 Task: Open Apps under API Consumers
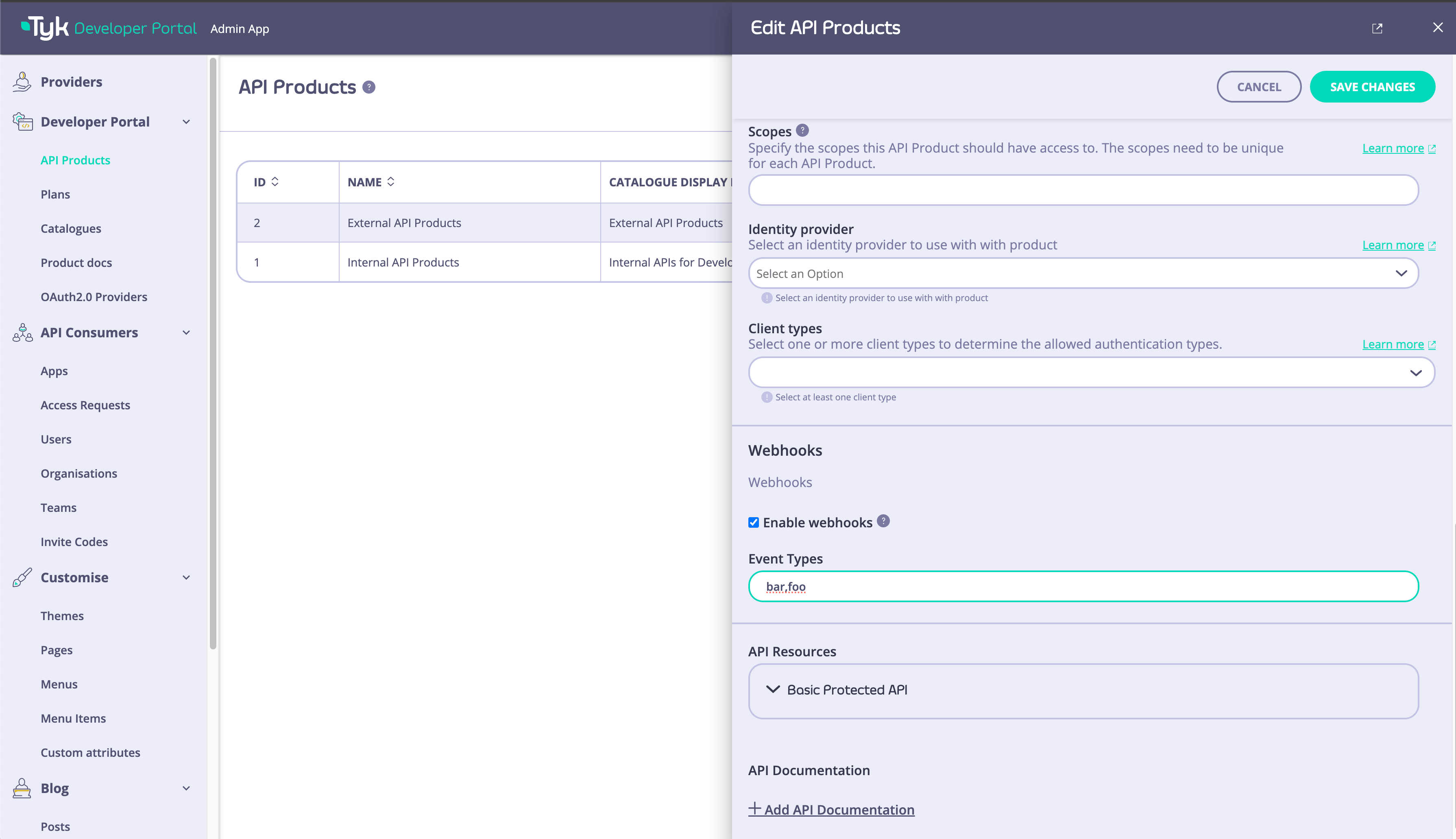[54, 371]
